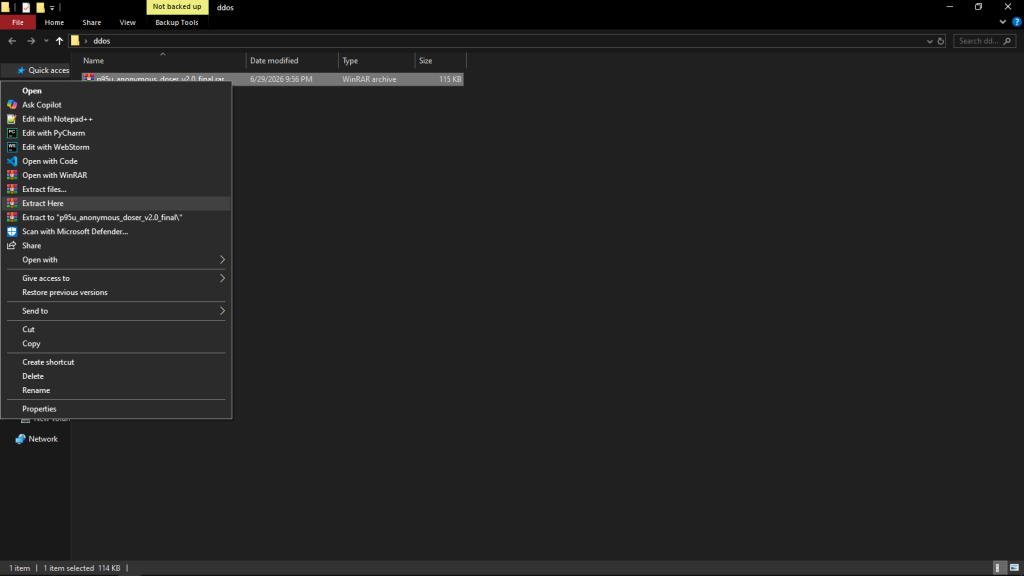Refresh the ddos folder view
The width and height of the screenshot is (1024, 576).
[x=940, y=41]
